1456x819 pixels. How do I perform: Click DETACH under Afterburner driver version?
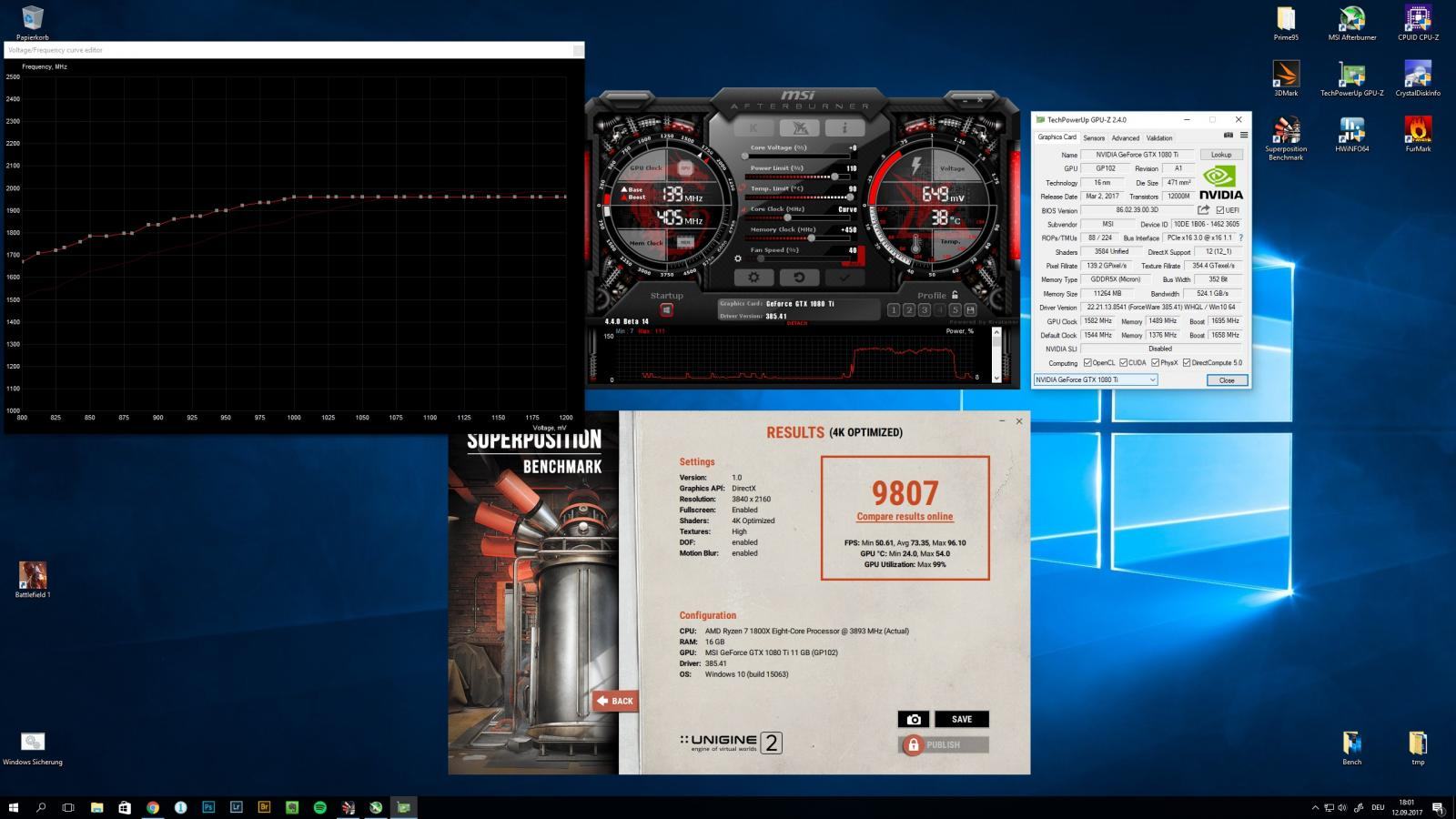[x=797, y=323]
